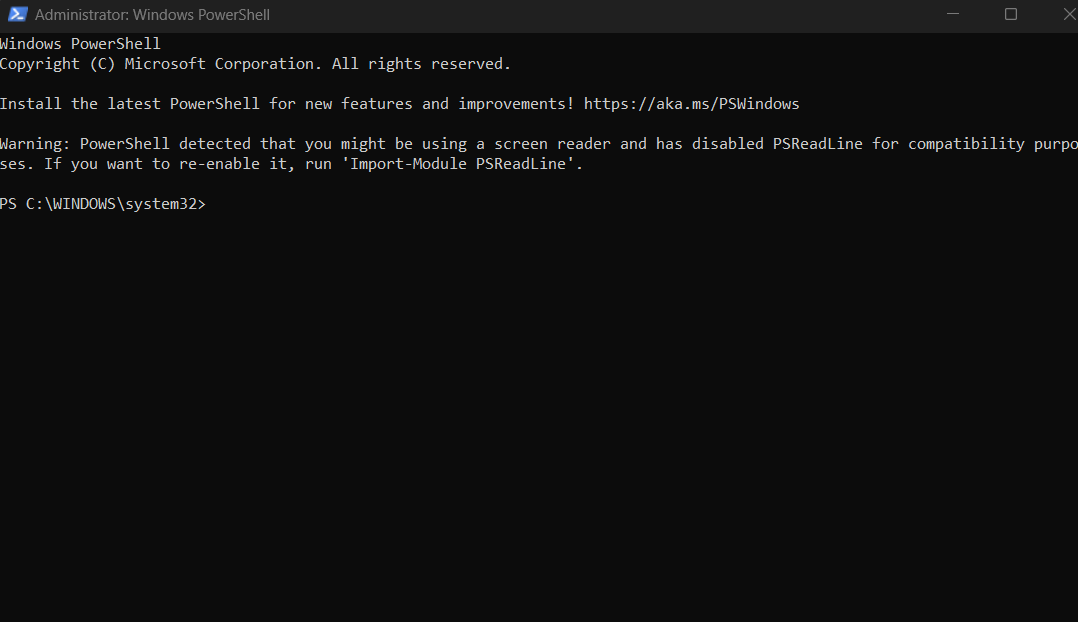Click "PSReadLine" in the first warning line
The image size is (1078, 622).
click(x=817, y=144)
